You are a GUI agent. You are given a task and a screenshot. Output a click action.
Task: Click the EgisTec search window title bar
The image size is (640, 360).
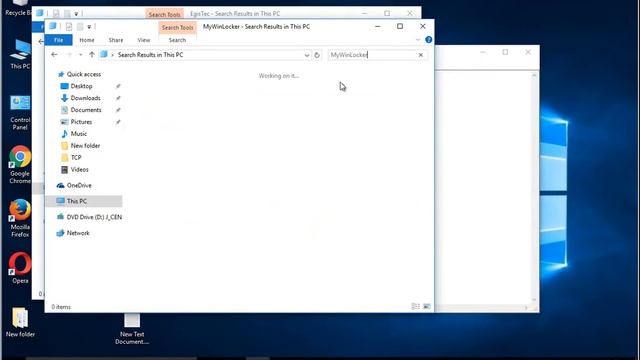(235, 13)
